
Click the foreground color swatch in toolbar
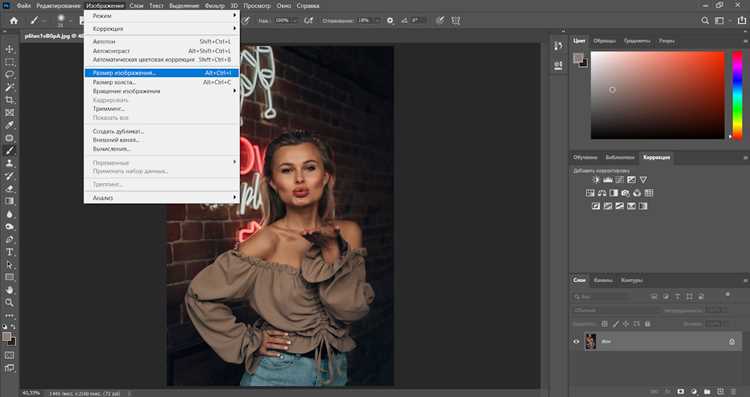click(7, 337)
